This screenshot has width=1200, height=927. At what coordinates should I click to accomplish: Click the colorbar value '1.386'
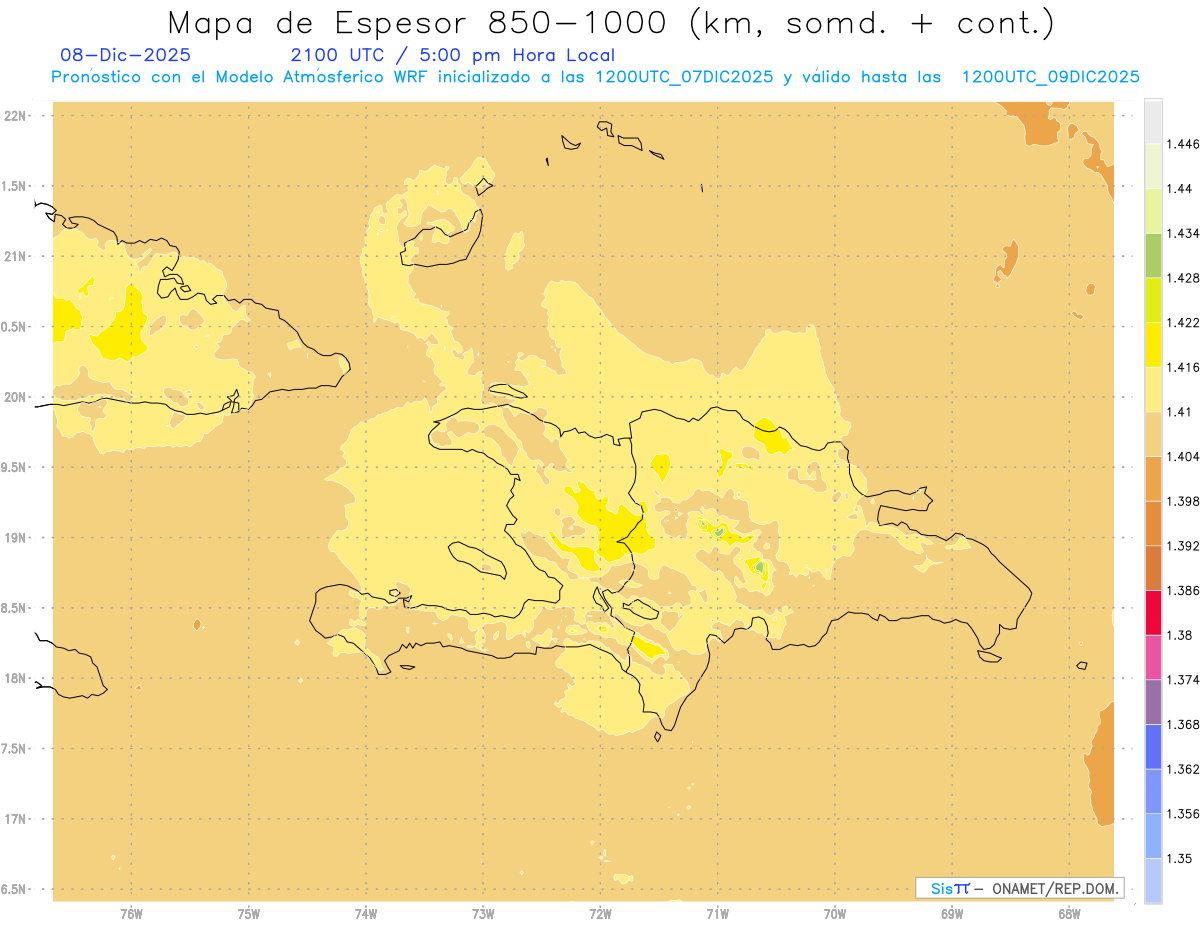click(1184, 591)
